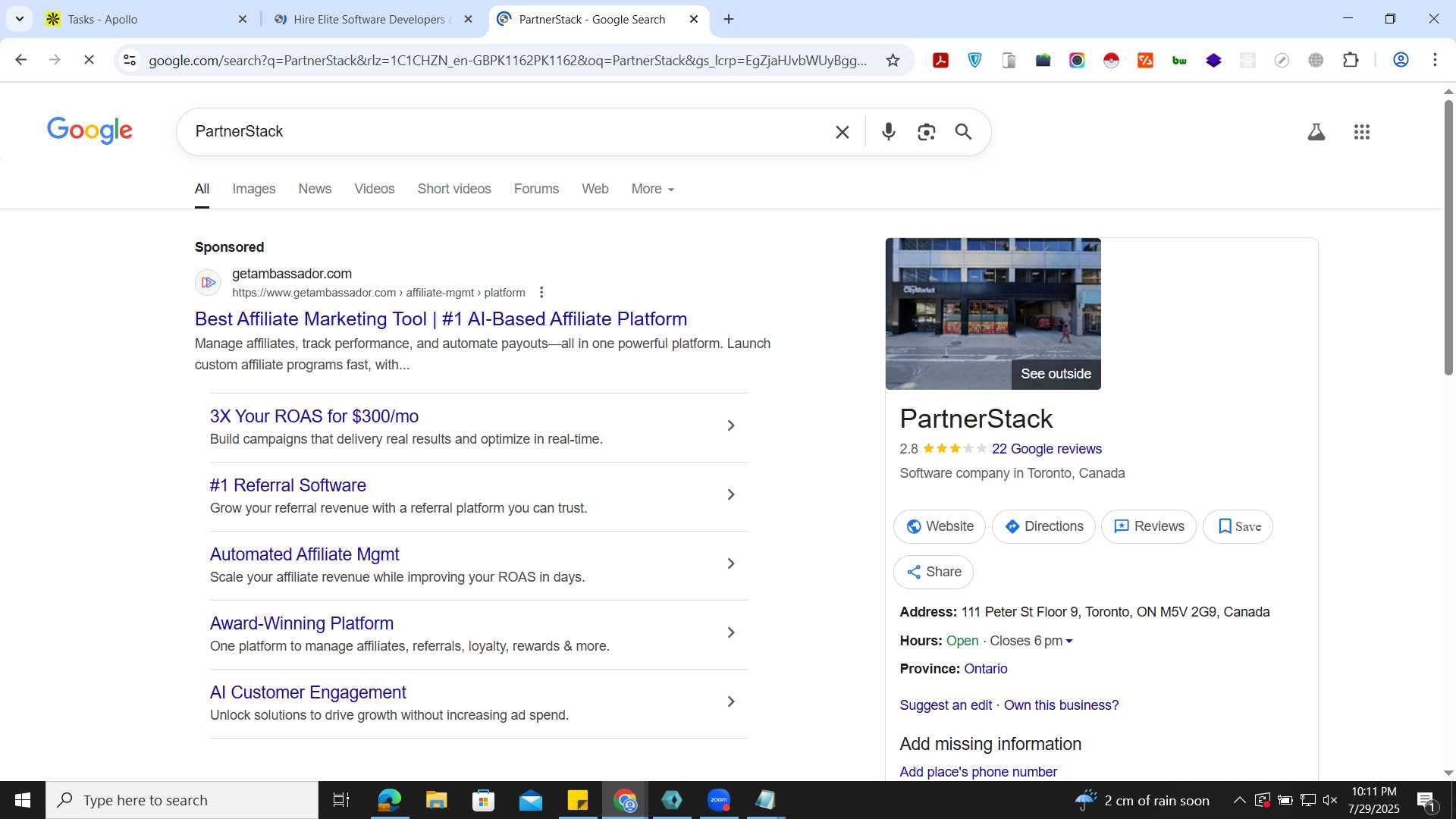Open the Chrome profile icon

point(1401,60)
